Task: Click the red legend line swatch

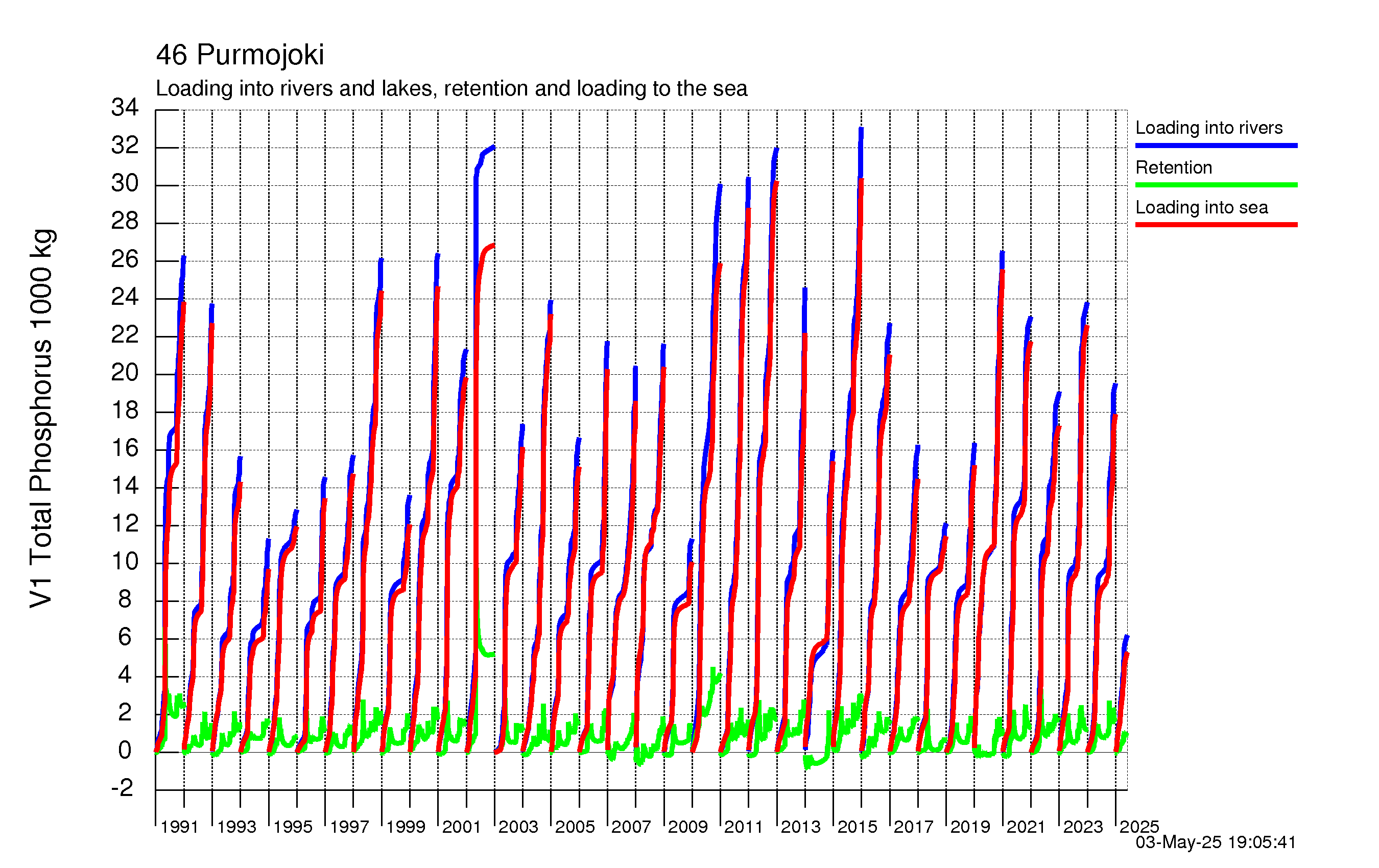Action: [x=1216, y=225]
